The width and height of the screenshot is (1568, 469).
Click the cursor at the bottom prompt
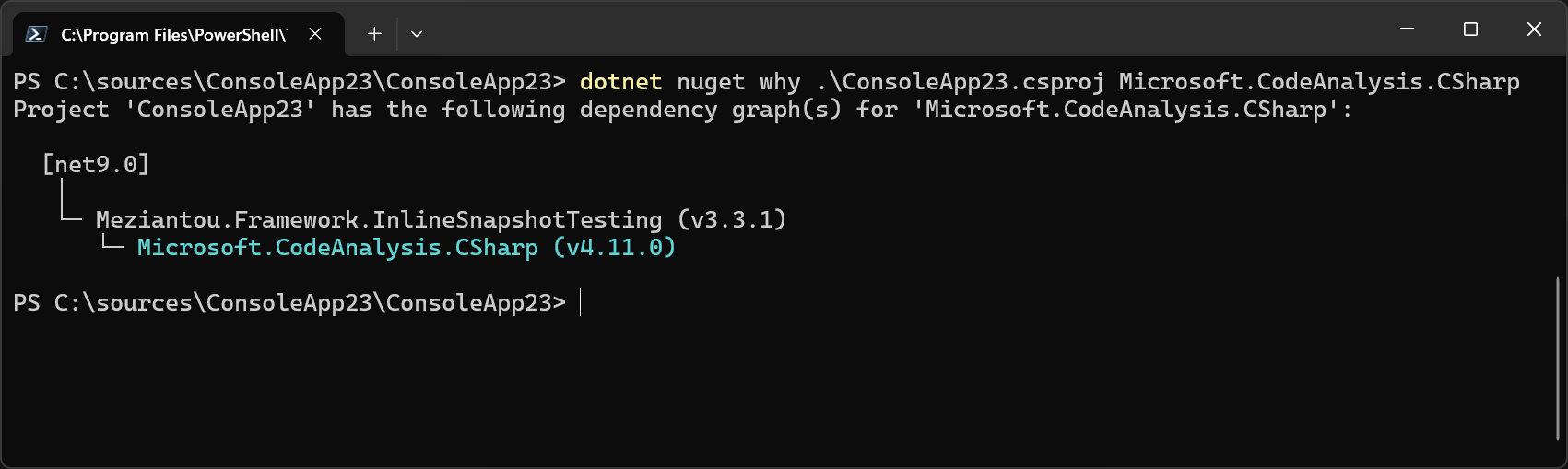tap(581, 303)
